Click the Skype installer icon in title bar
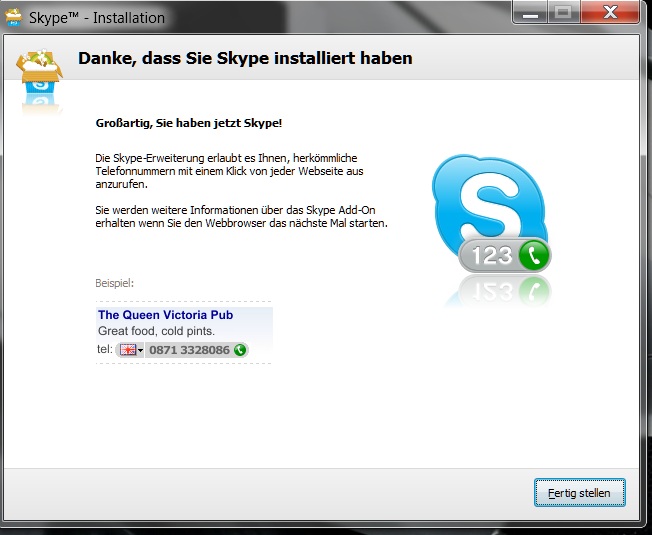Viewport: 652px width, 535px height. 13,17
